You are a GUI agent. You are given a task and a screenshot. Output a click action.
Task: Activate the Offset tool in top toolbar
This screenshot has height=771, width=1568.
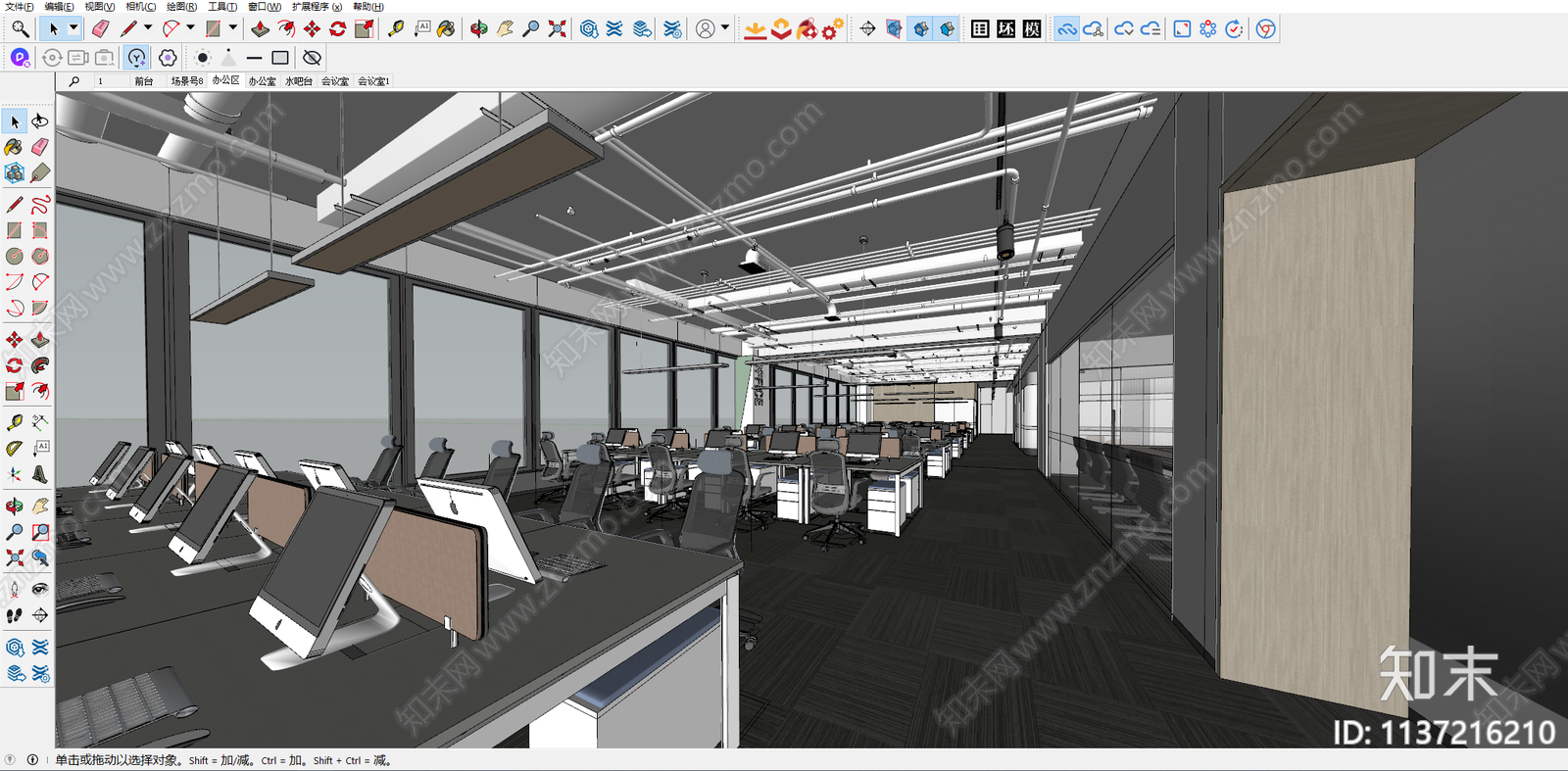pyautogui.click(x=286, y=29)
